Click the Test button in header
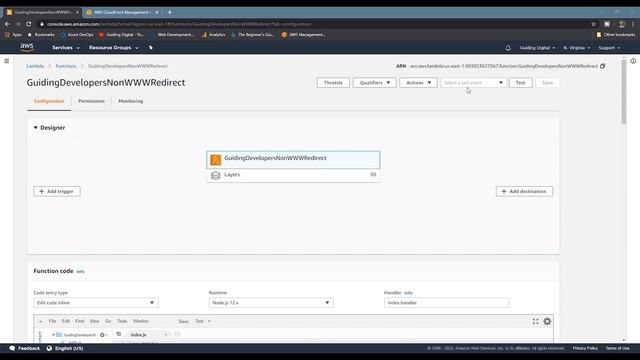640x360 pixels. pyautogui.click(x=520, y=82)
